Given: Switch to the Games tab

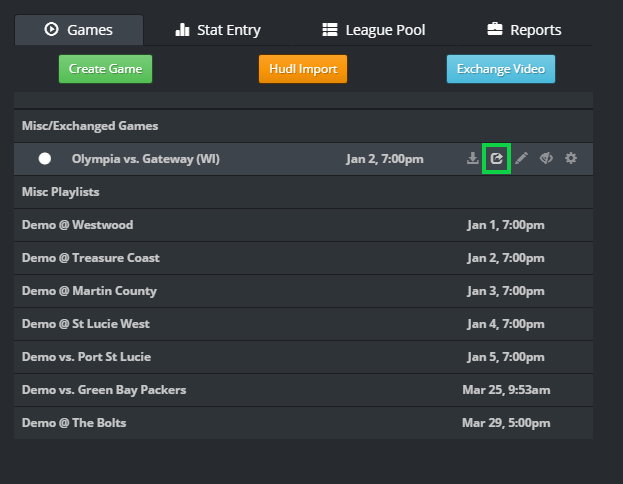Looking at the screenshot, I should 79,30.
